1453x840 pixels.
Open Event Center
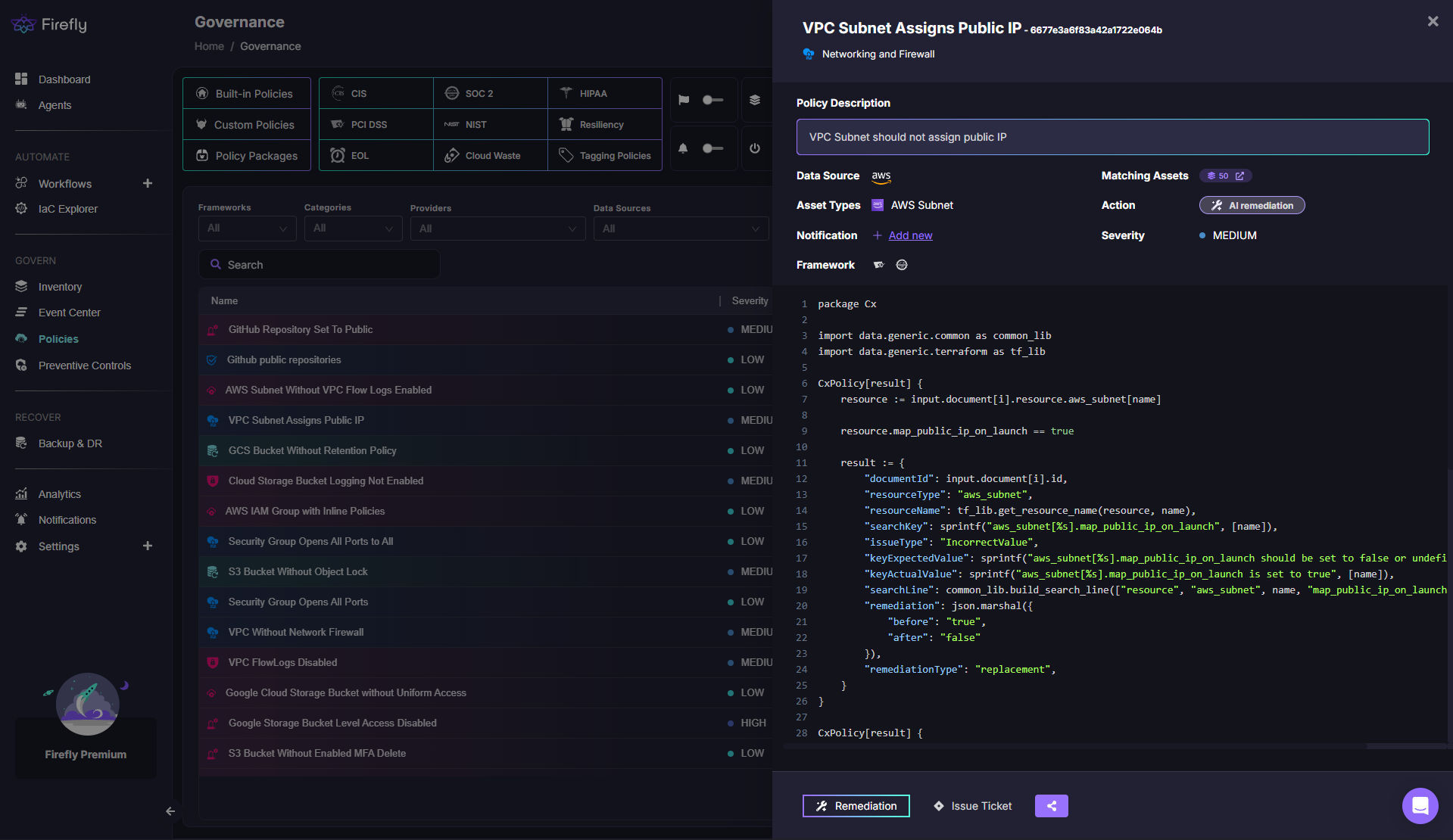coord(70,313)
